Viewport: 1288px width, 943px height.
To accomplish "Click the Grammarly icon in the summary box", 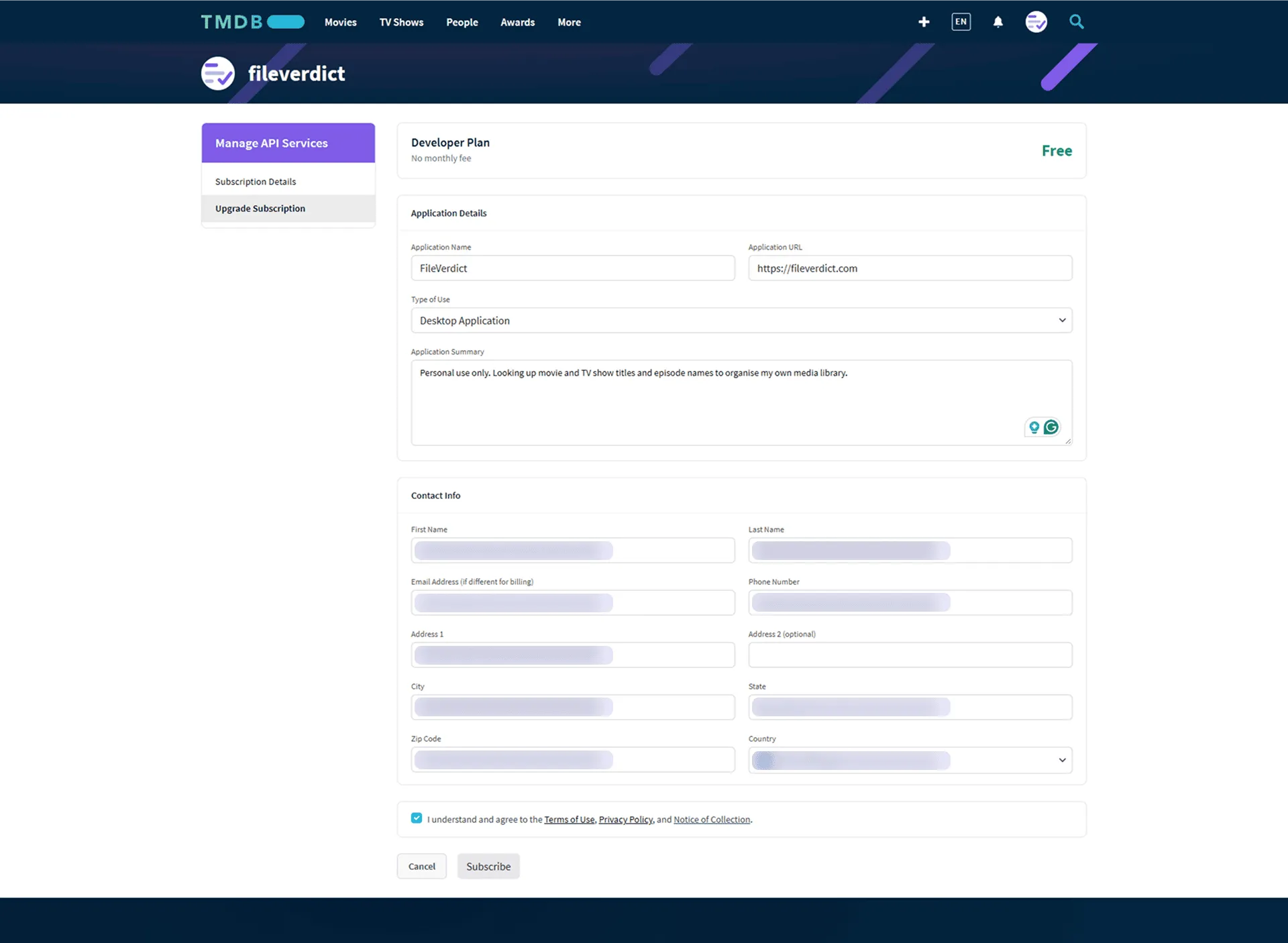I will click(x=1051, y=427).
